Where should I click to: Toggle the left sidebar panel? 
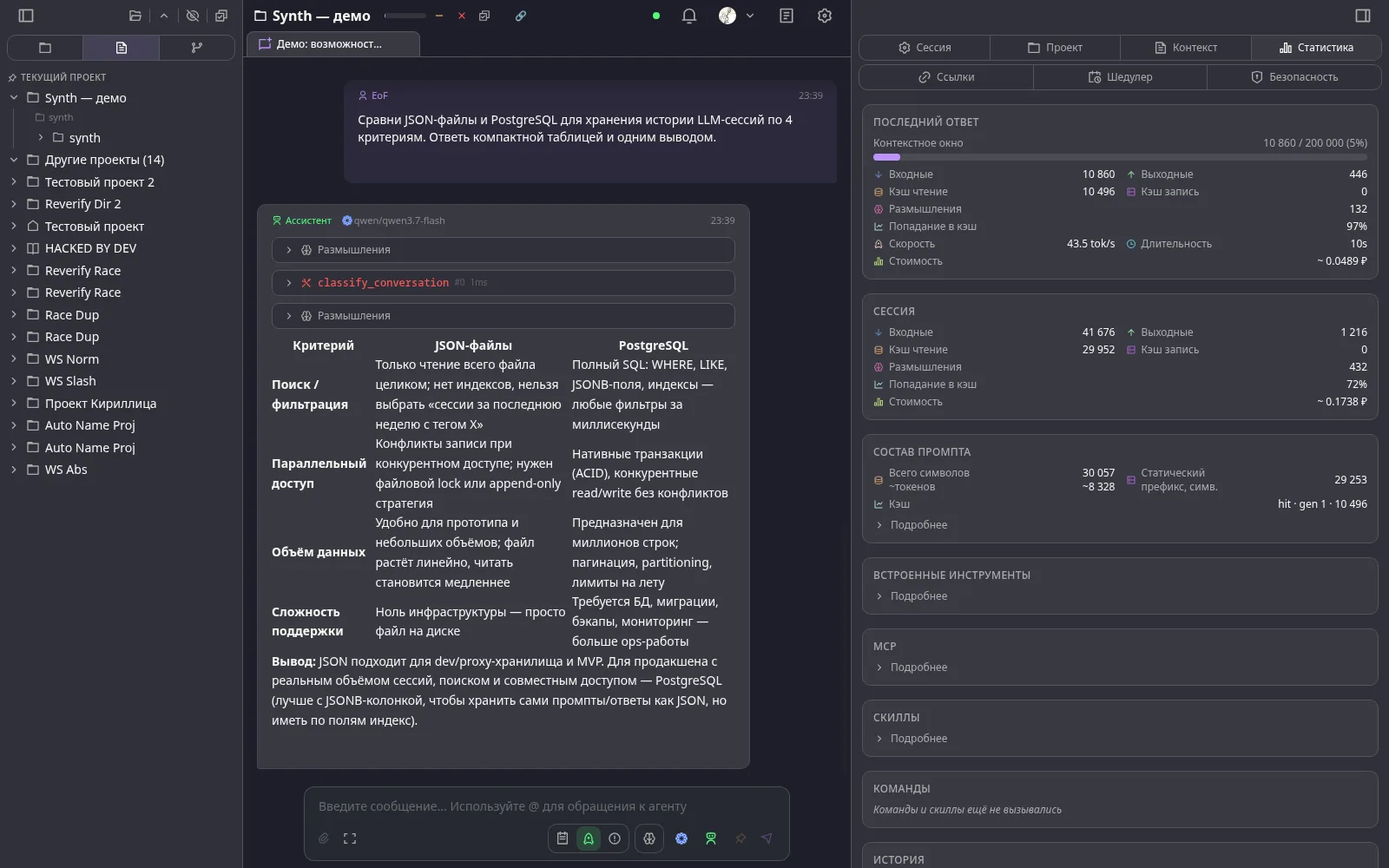(x=26, y=16)
